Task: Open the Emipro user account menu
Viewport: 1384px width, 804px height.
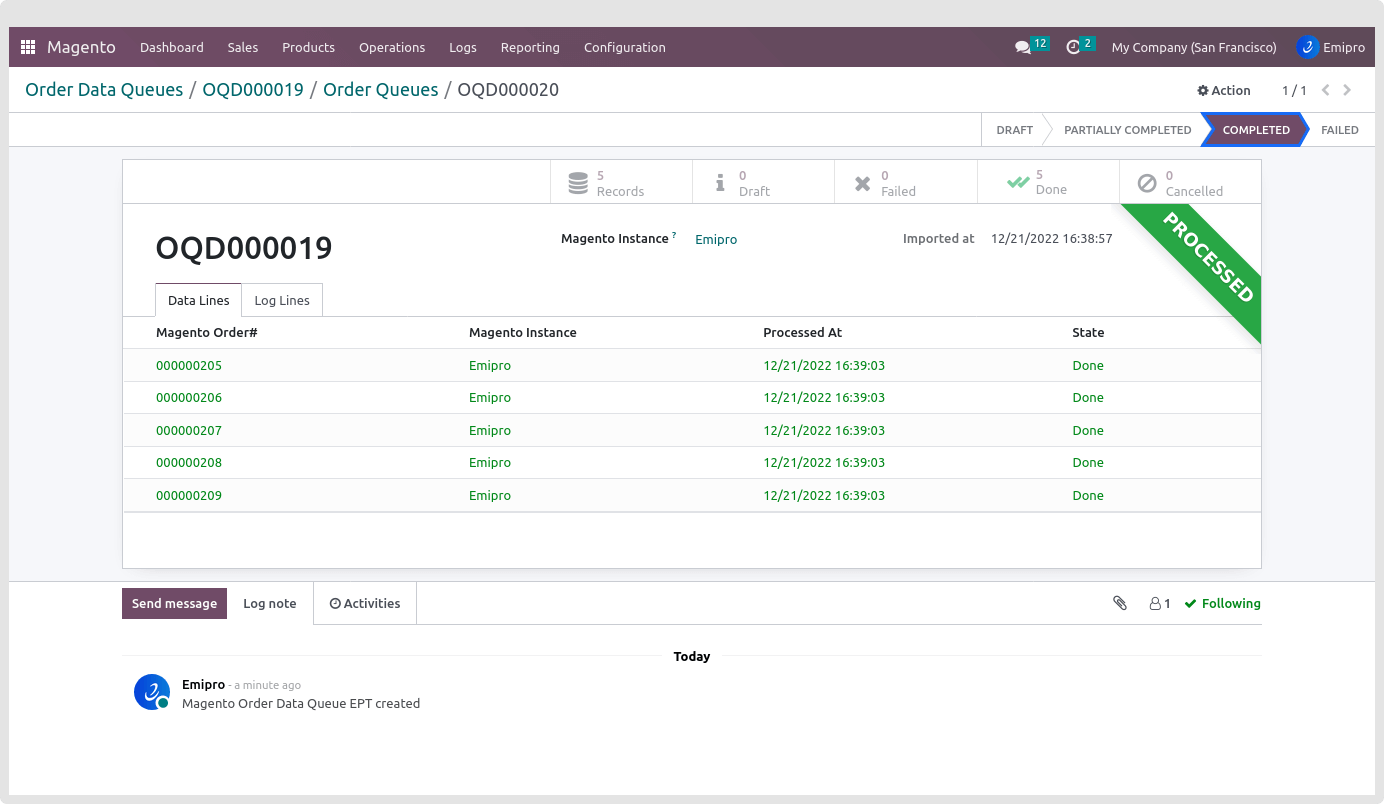Action: coord(1330,47)
